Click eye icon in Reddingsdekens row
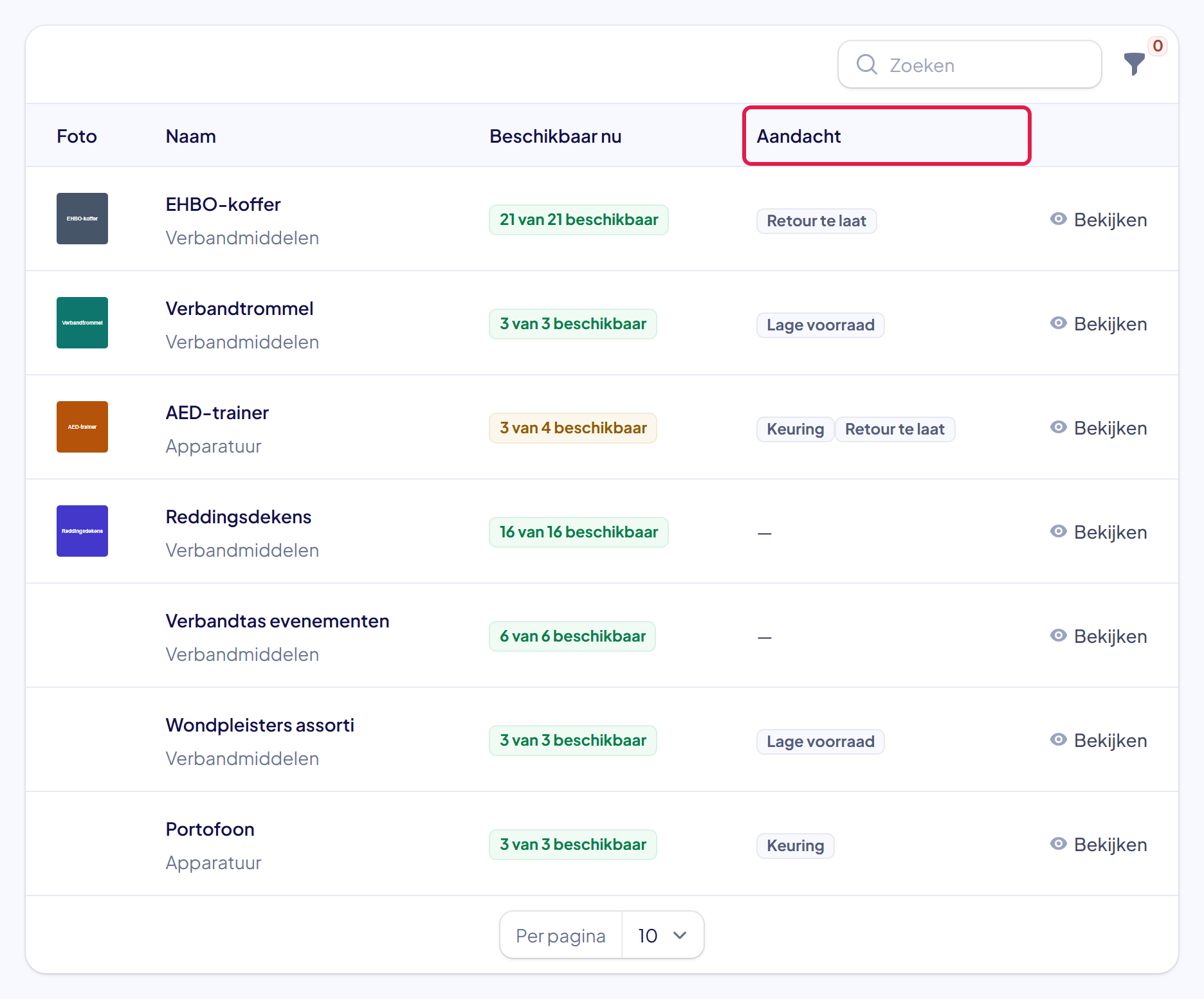The height and width of the screenshot is (999, 1204). (1058, 532)
